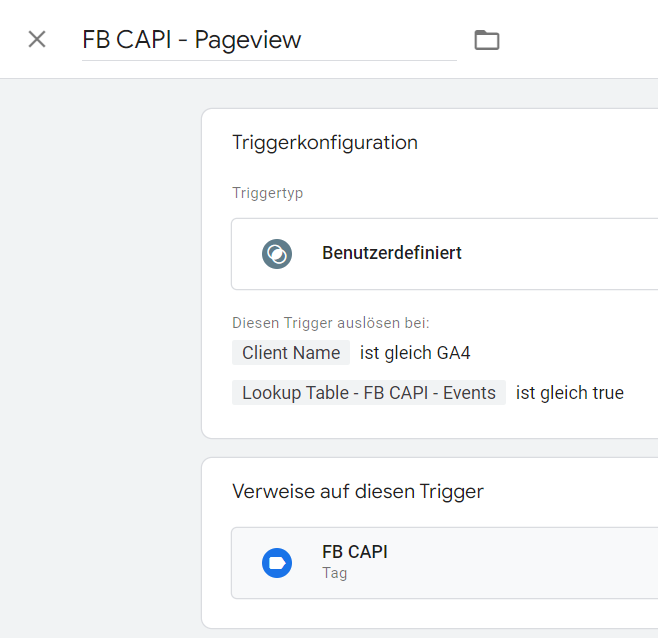Click the 'Verweise auf diesen Trigger' heading
The image size is (658, 638).
point(358,491)
